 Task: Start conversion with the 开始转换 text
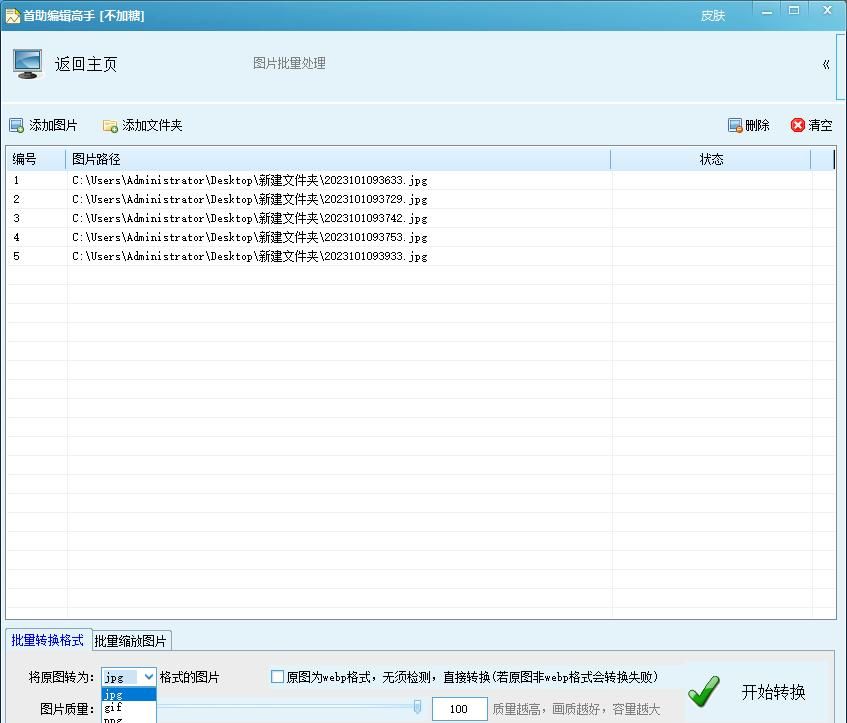point(774,692)
